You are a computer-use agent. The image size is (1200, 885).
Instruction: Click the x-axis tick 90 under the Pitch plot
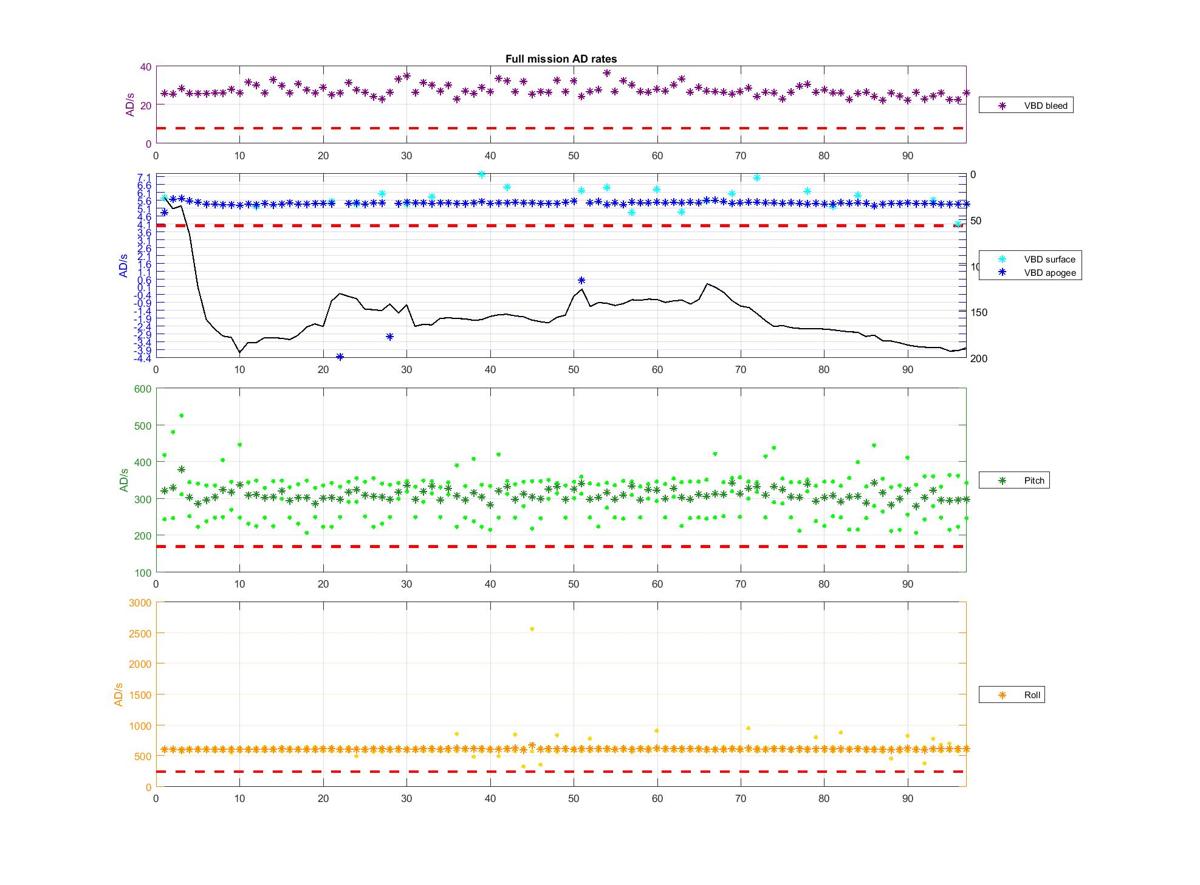[908, 584]
